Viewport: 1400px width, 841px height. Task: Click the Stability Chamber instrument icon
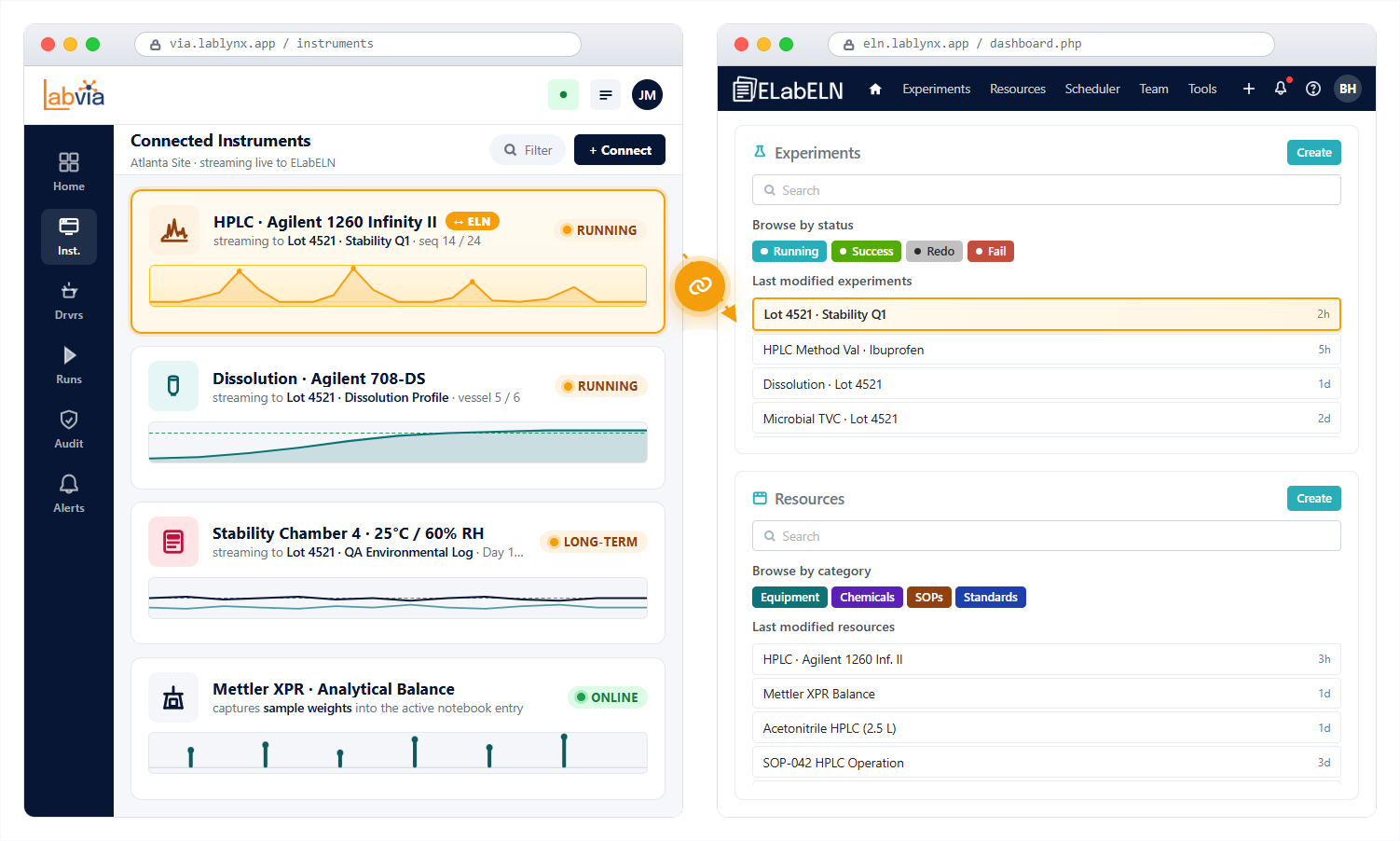pos(173,542)
